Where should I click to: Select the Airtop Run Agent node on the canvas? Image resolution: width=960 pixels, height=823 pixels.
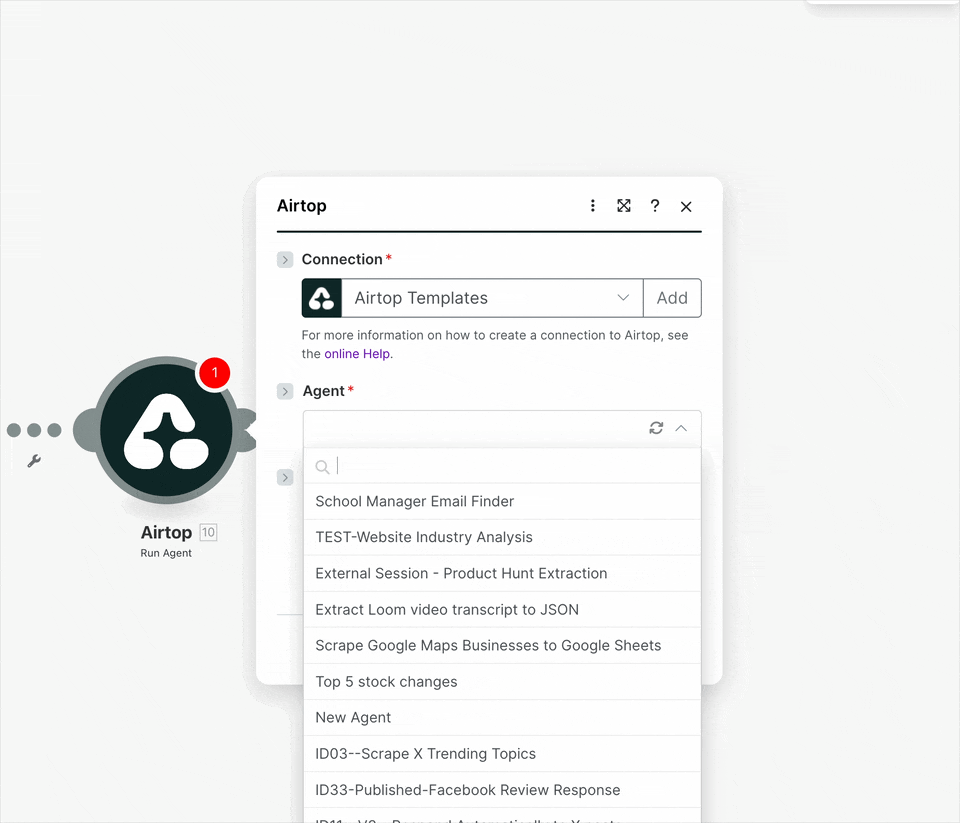(165, 430)
